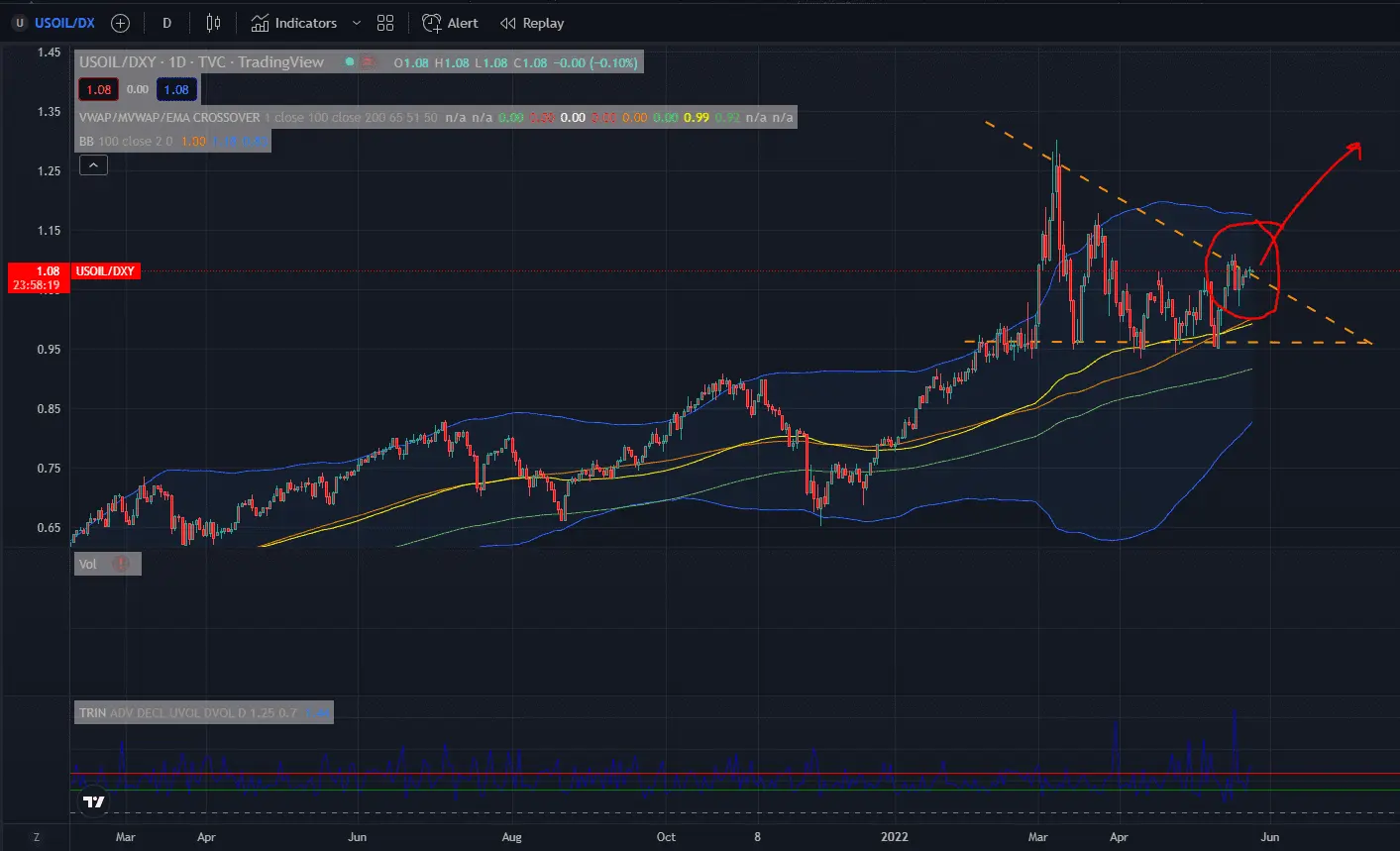
Task: Click the red 1.08 sell price button
Action: 99,90
